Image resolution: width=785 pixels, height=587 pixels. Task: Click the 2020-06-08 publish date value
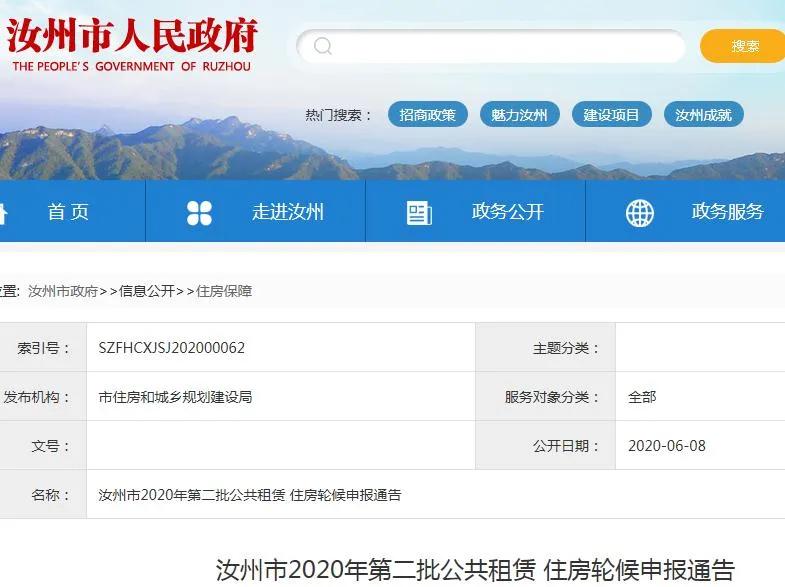(667, 446)
